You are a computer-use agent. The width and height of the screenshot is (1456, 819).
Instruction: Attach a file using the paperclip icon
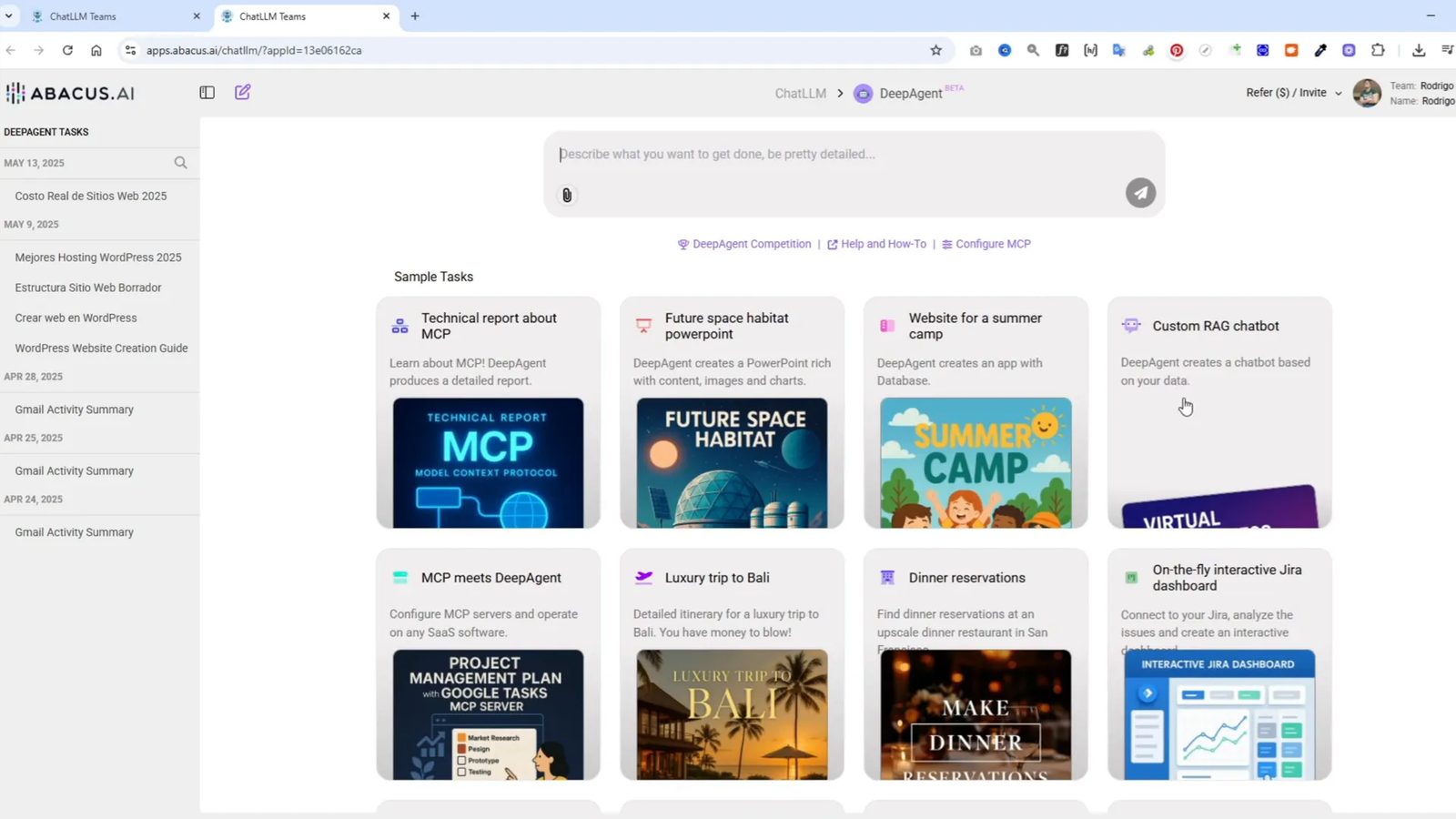(566, 195)
